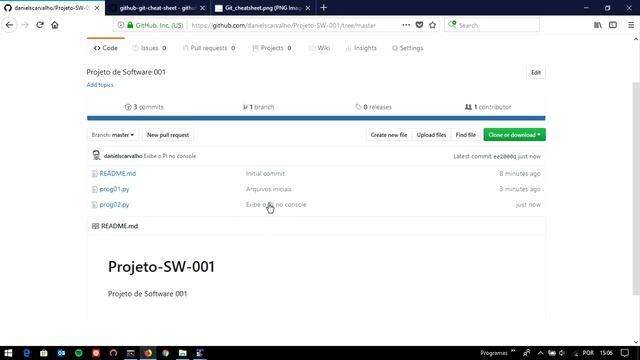The image size is (640, 360).
Task: Open the prog01.py file
Action: tap(114, 189)
